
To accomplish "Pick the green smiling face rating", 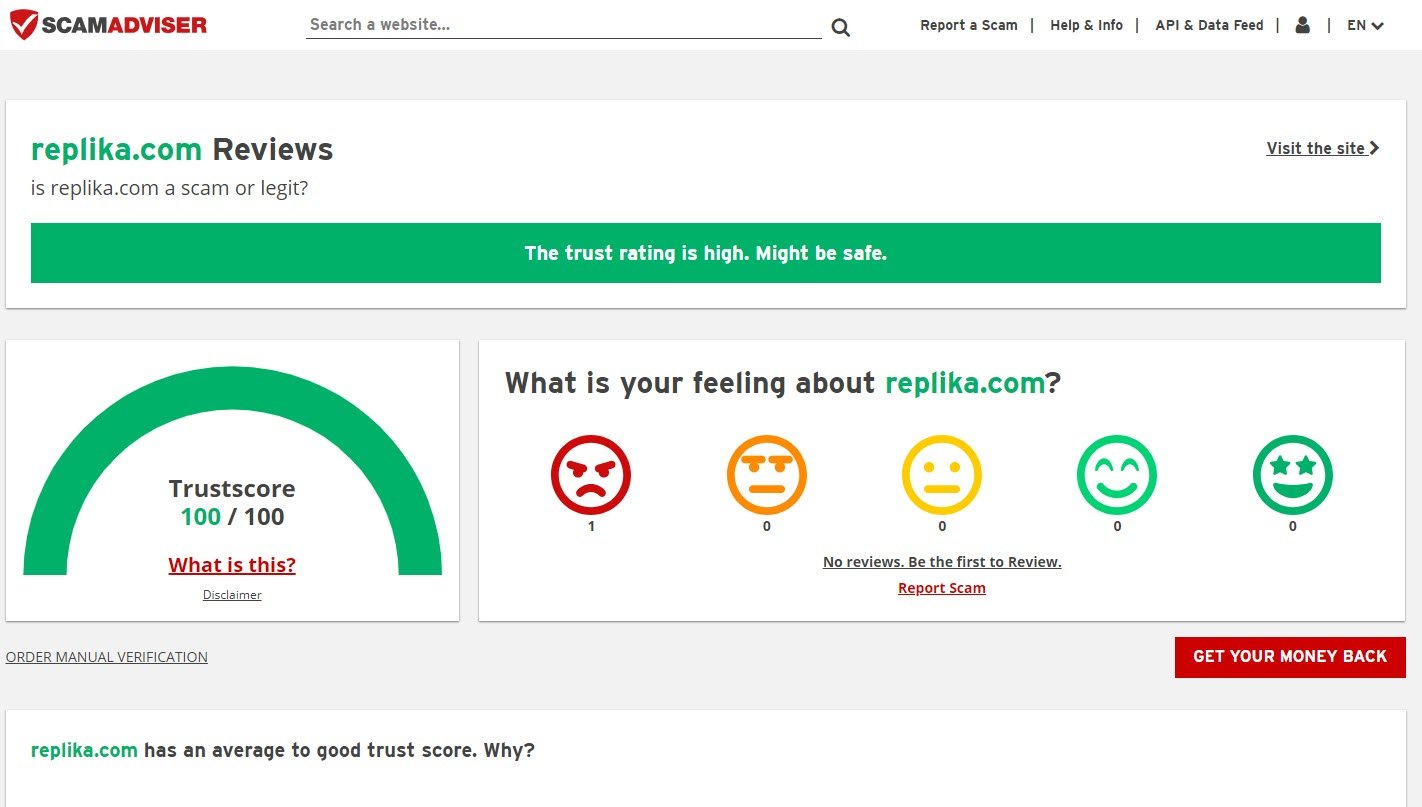I will [x=1117, y=475].
